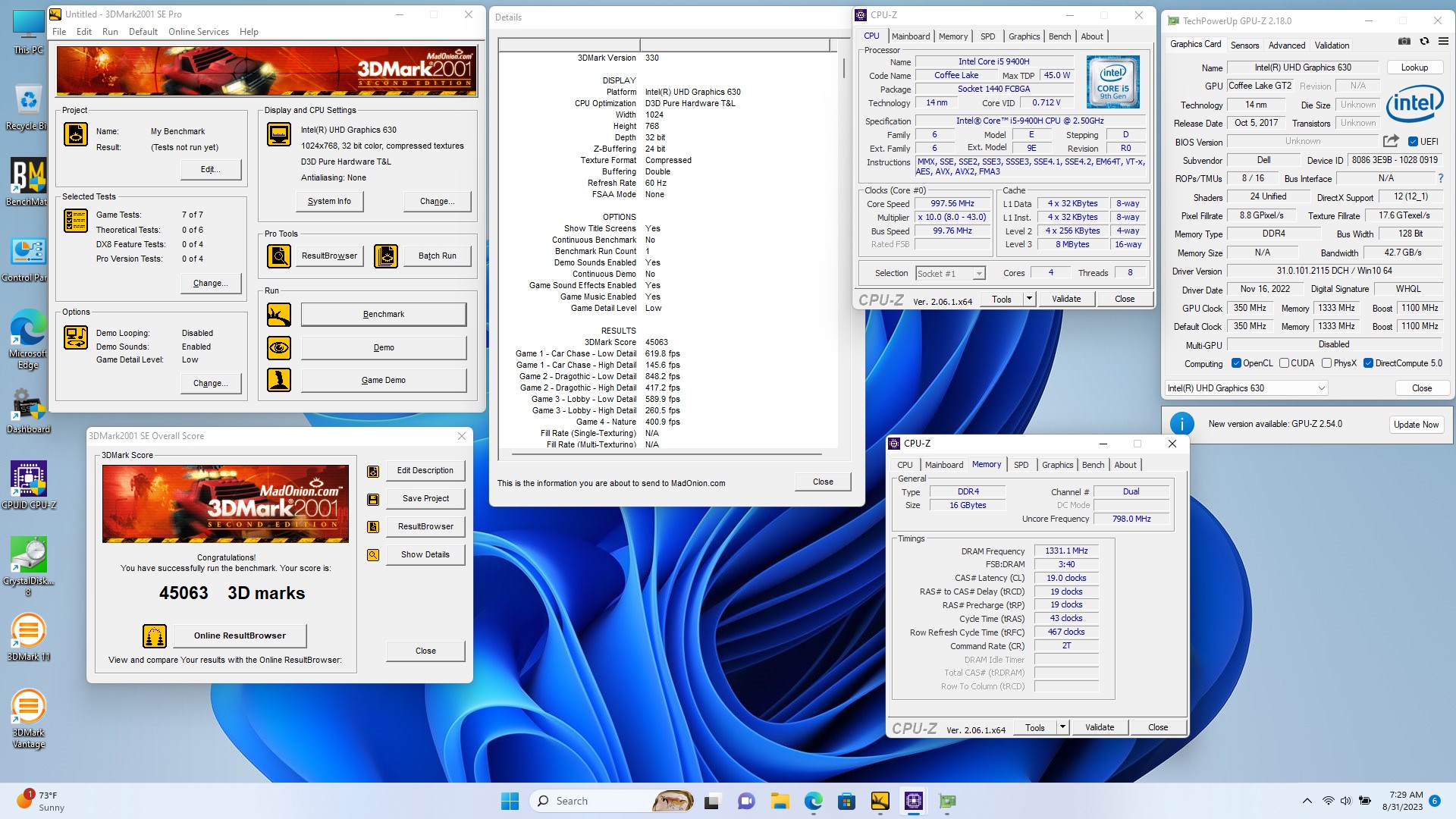Click Update Now in GPU-Z notification
The height and width of the screenshot is (819, 1456).
tap(1416, 425)
